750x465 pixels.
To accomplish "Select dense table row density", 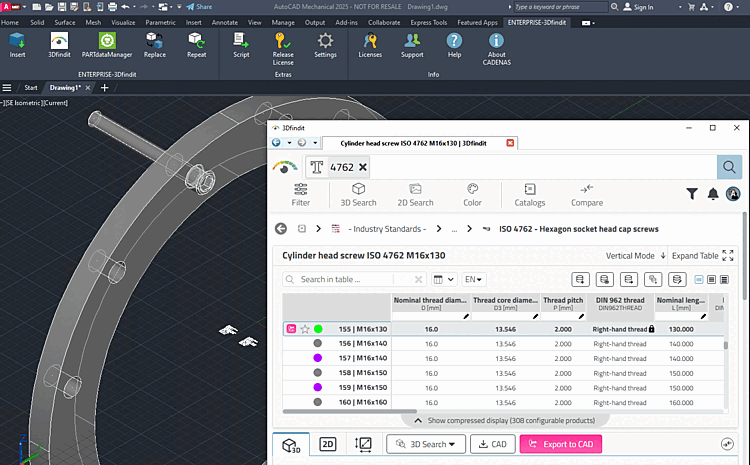I will 724,279.
